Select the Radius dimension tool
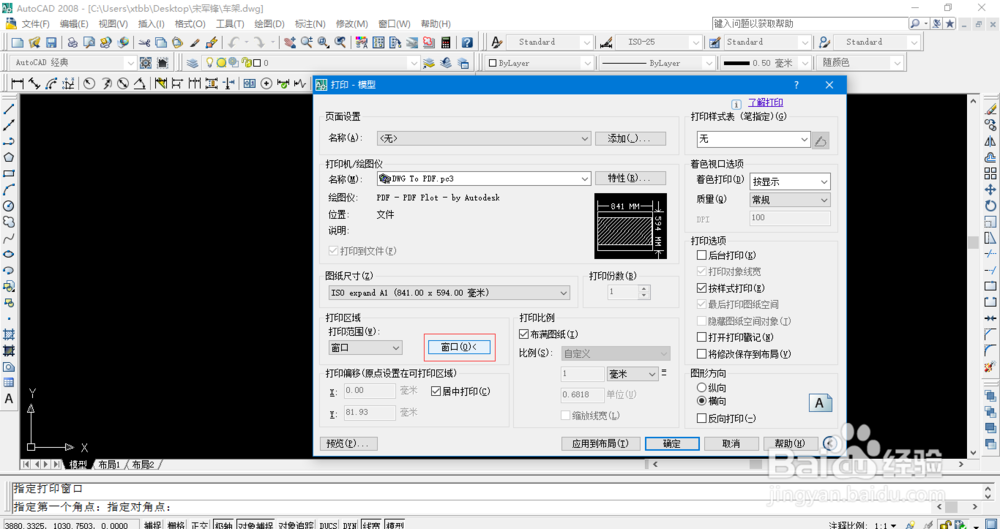Image resolution: width=1000 pixels, height=529 pixels. pyautogui.click(x=89, y=84)
